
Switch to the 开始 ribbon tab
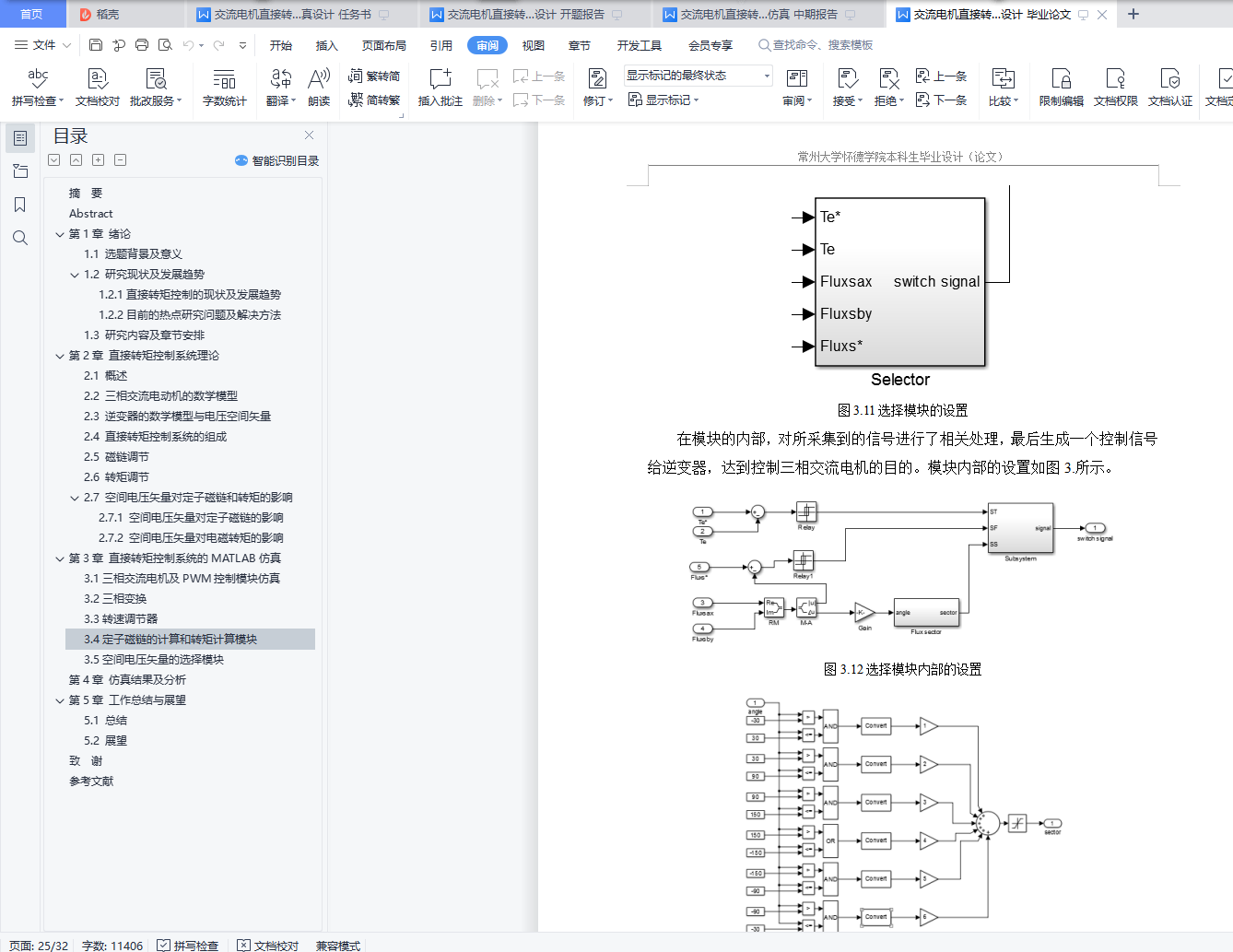coord(281,45)
